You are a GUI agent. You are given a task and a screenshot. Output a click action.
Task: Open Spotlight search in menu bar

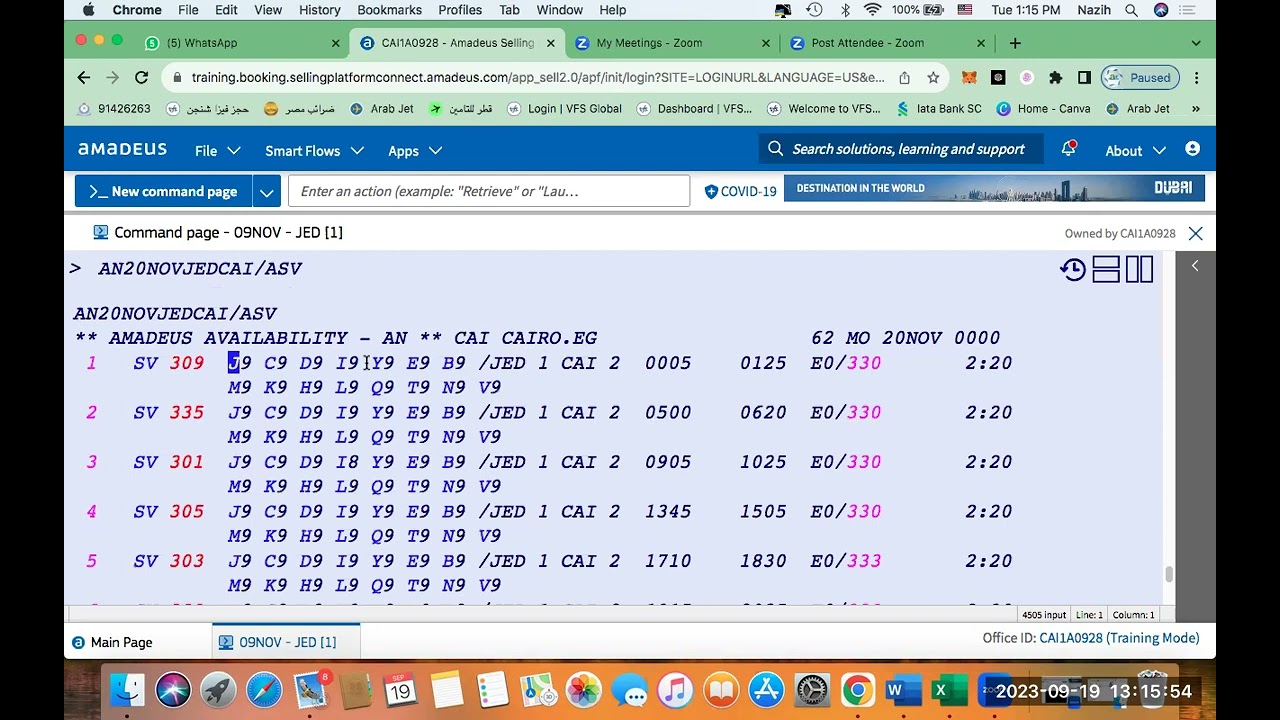(1132, 10)
